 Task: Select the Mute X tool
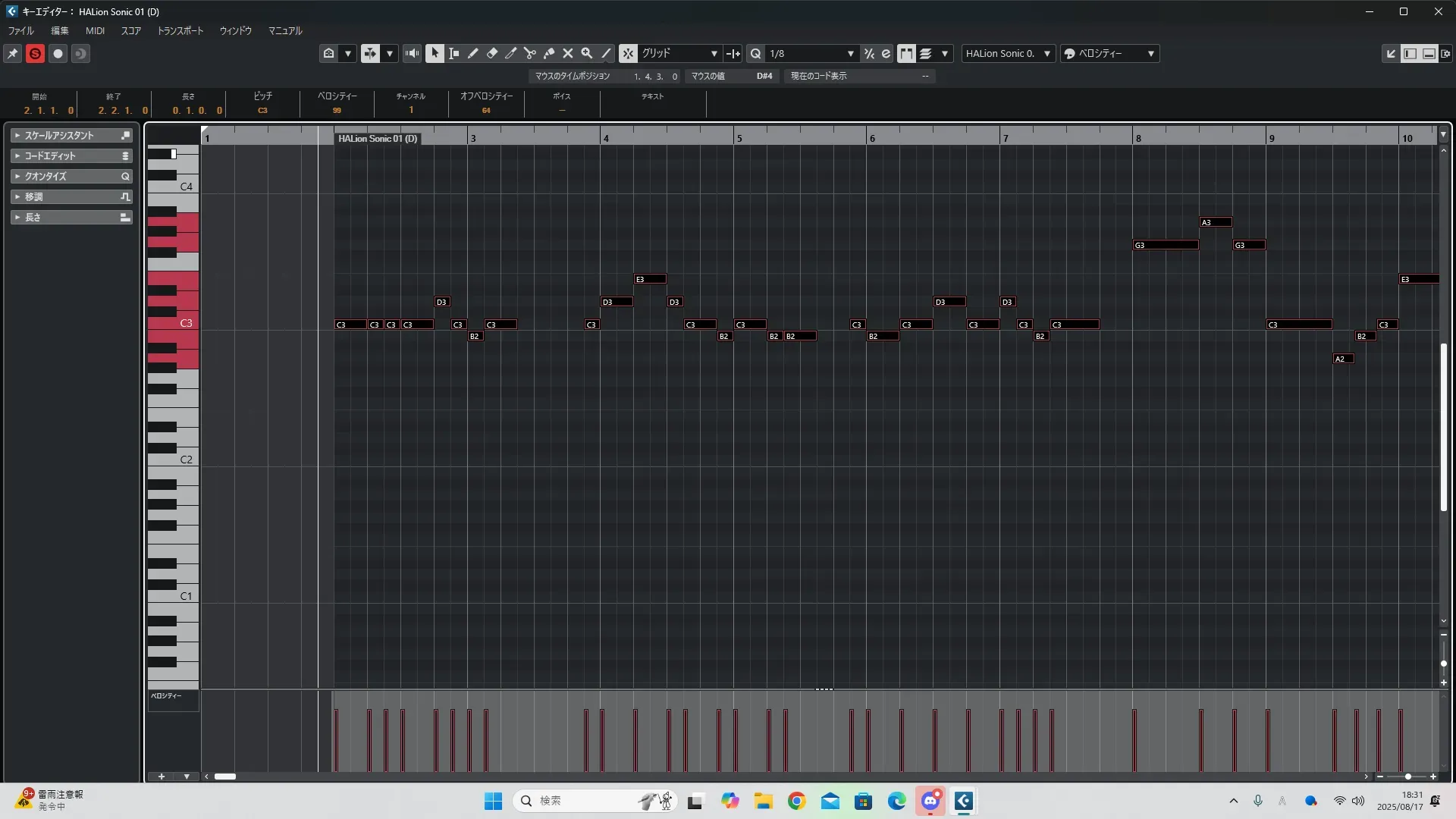(568, 54)
